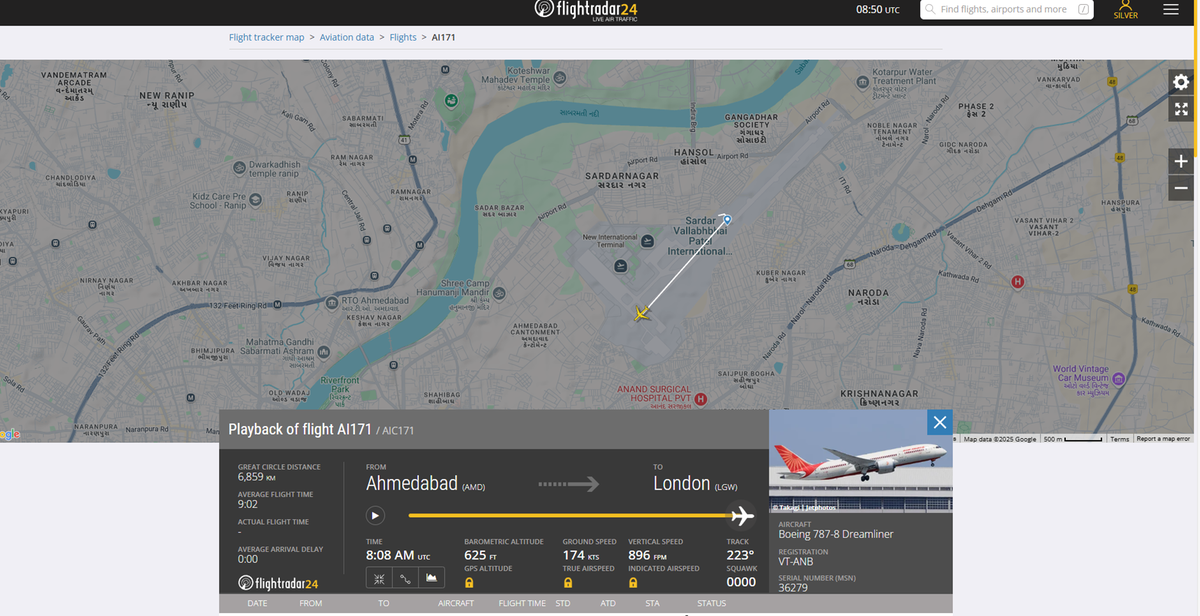Show the altitude graph chart icon
The width and height of the screenshot is (1200, 616).
[431, 578]
